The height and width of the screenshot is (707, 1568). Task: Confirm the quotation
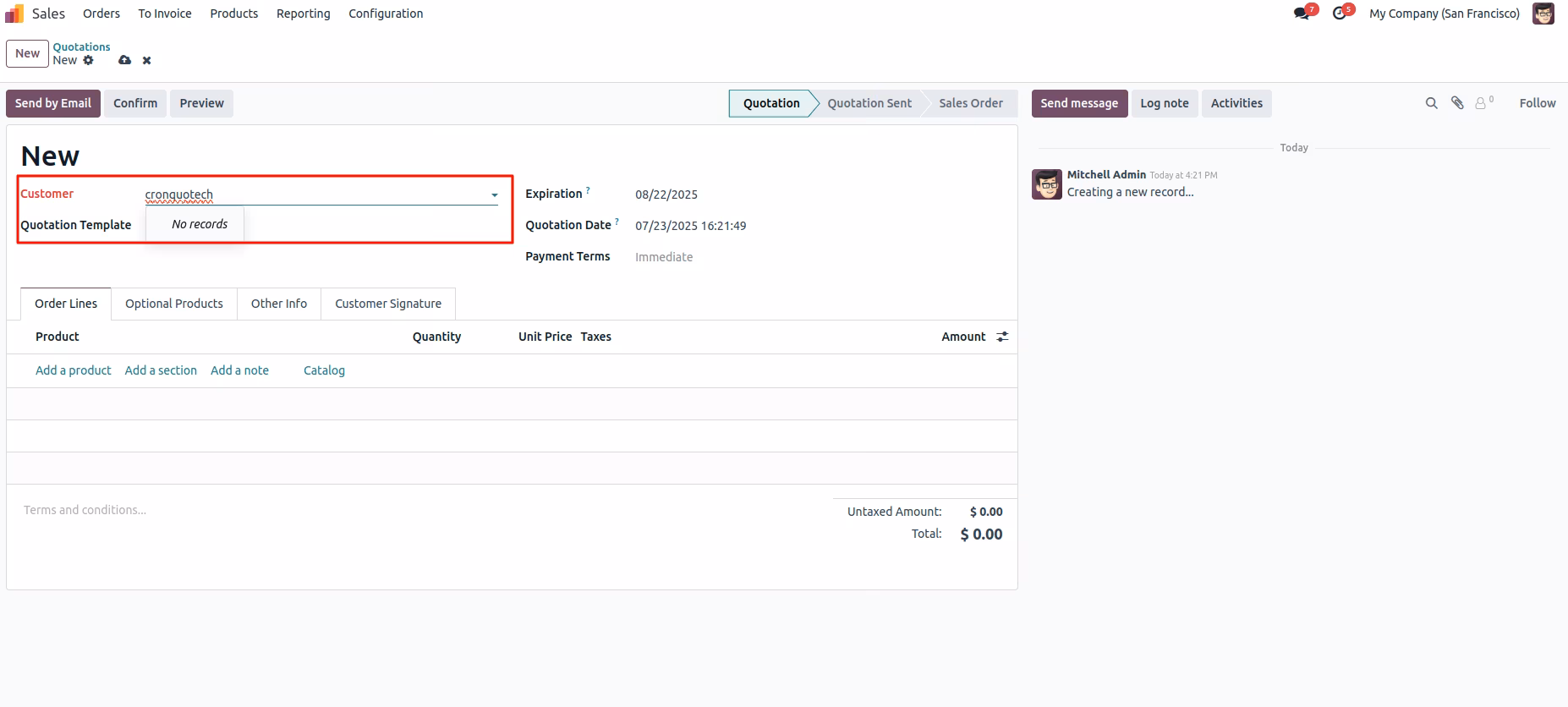pos(135,103)
